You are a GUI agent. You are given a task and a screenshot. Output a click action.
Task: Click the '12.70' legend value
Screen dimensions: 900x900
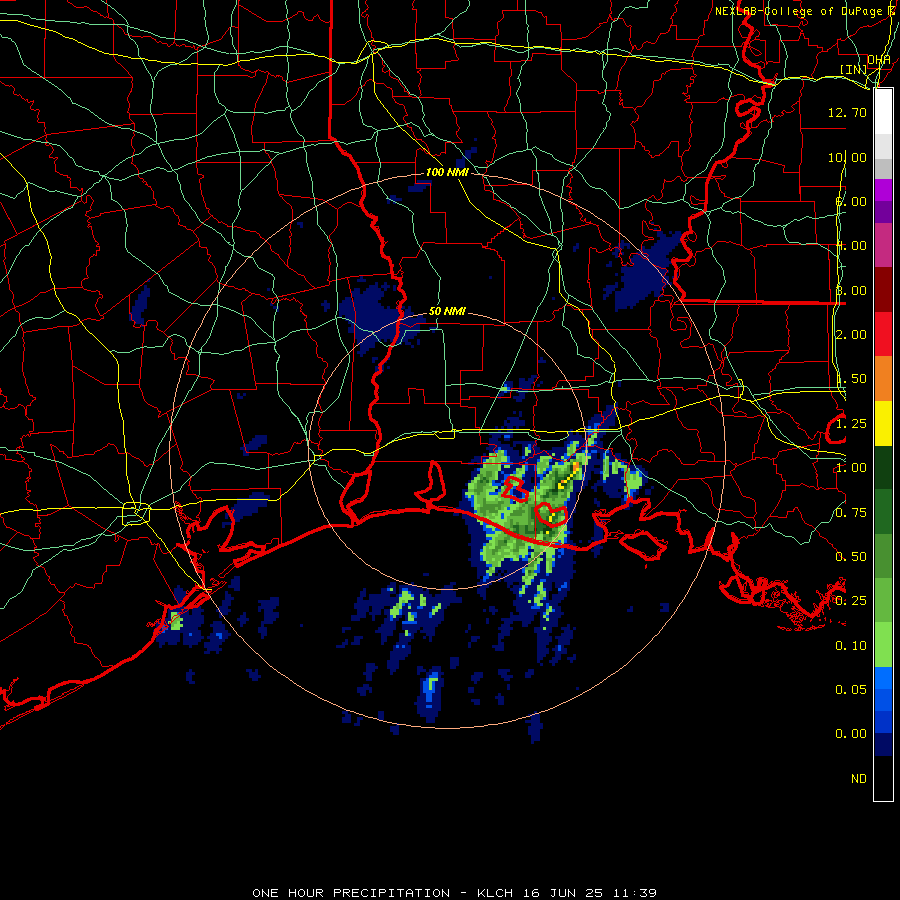point(847,112)
